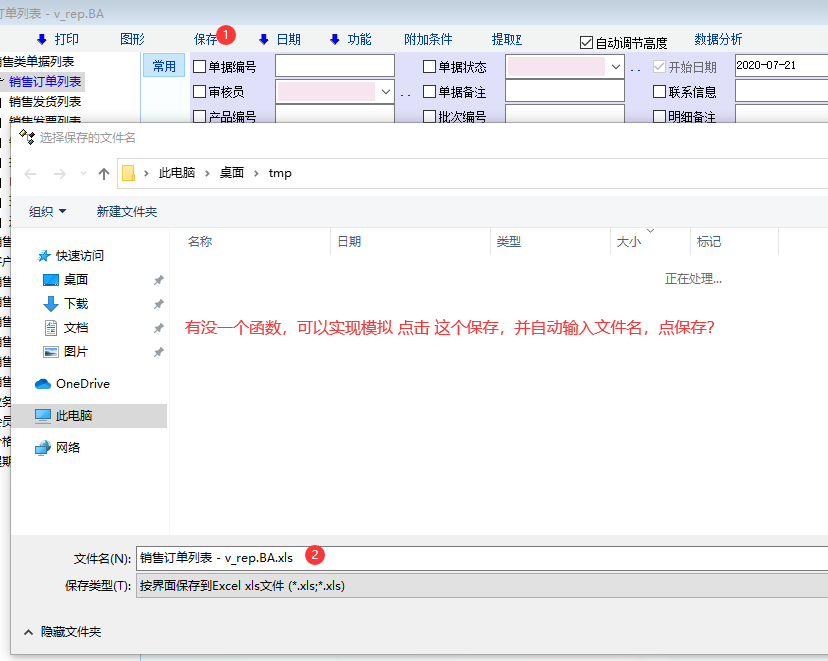Select OneDrive in the navigation pane
The image size is (828, 661).
coord(82,384)
